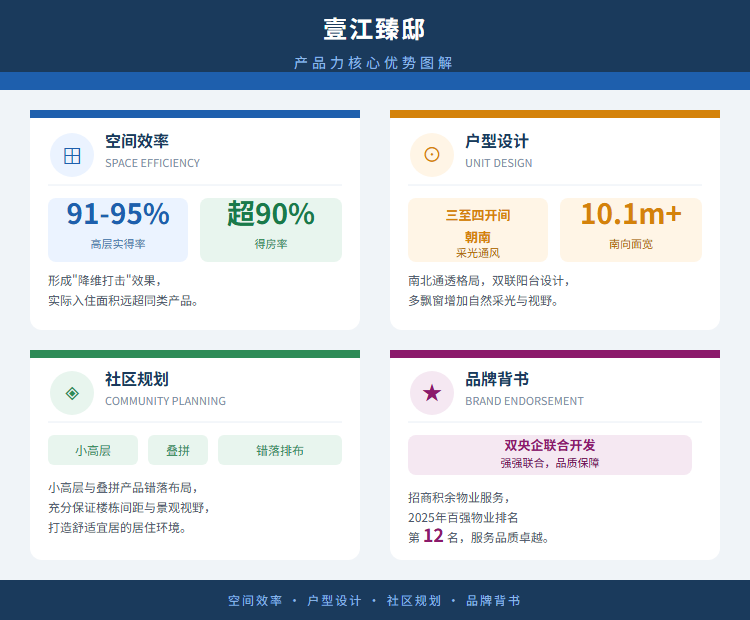Click the 三至四开间朝南 box
This screenshot has height=620, width=750.
(478, 230)
